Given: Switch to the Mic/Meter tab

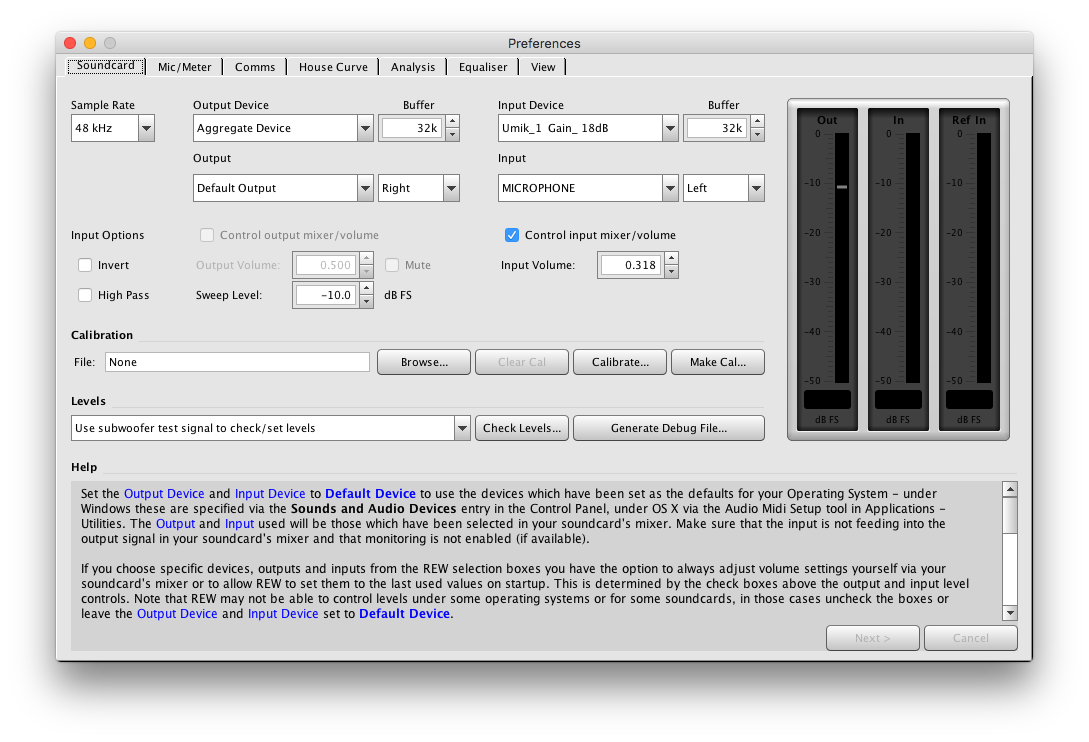Looking at the screenshot, I should pyautogui.click(x=185, y=67).
